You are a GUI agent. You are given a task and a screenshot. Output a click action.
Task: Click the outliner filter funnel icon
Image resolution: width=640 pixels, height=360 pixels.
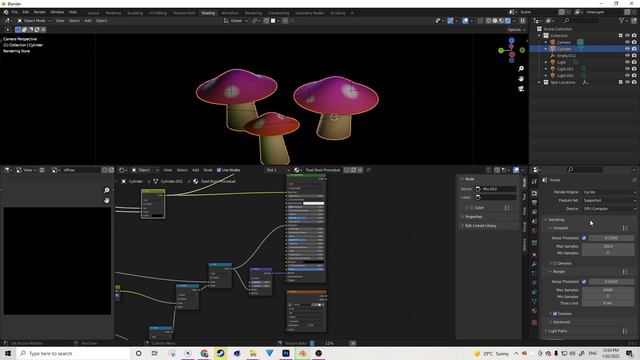coord(622,20)
